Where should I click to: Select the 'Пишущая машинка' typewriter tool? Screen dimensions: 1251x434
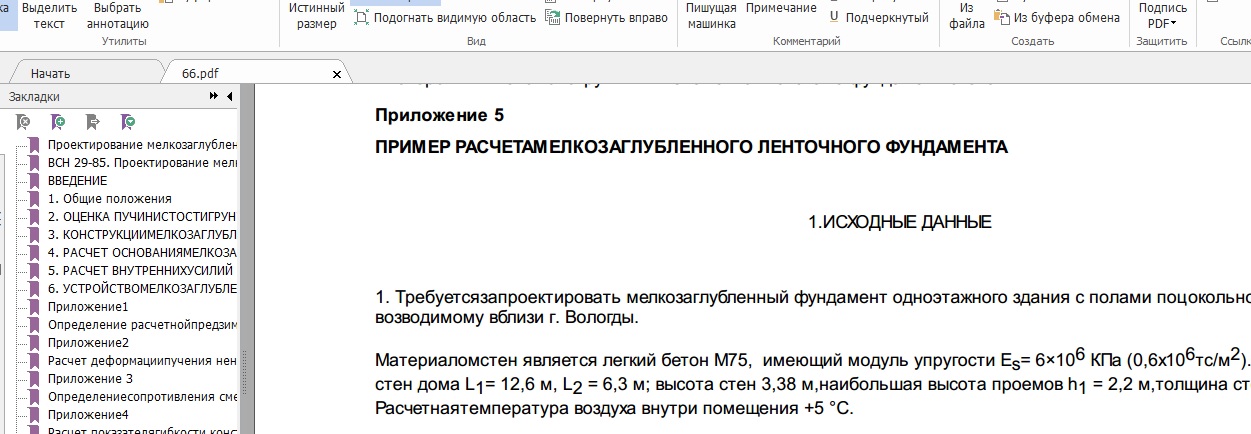pos(711,15)
